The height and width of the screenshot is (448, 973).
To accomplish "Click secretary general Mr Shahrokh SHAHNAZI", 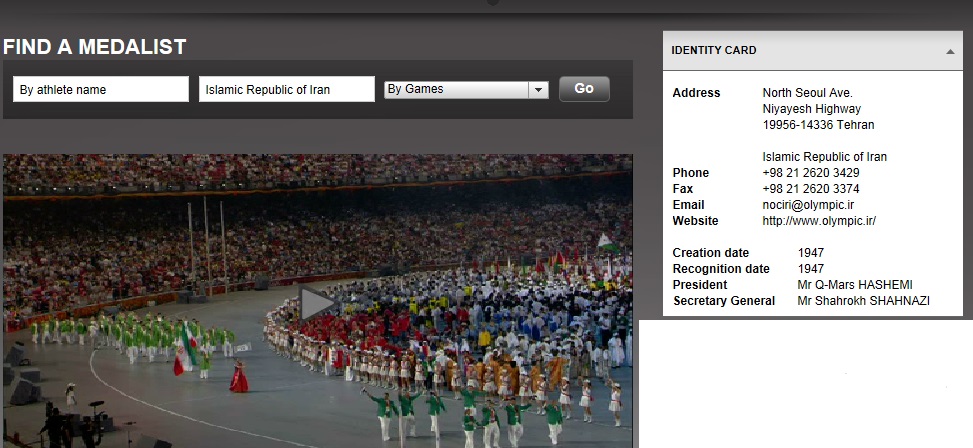I will point(863,301).
